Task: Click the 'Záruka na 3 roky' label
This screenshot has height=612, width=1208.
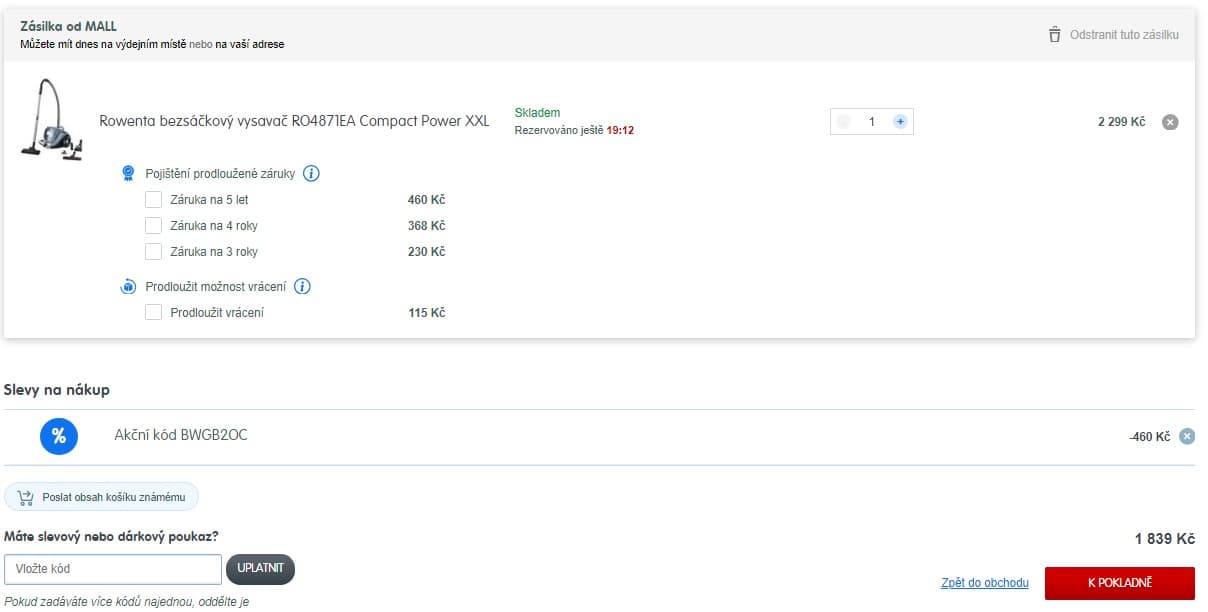Action: click(x=214, y=252)
